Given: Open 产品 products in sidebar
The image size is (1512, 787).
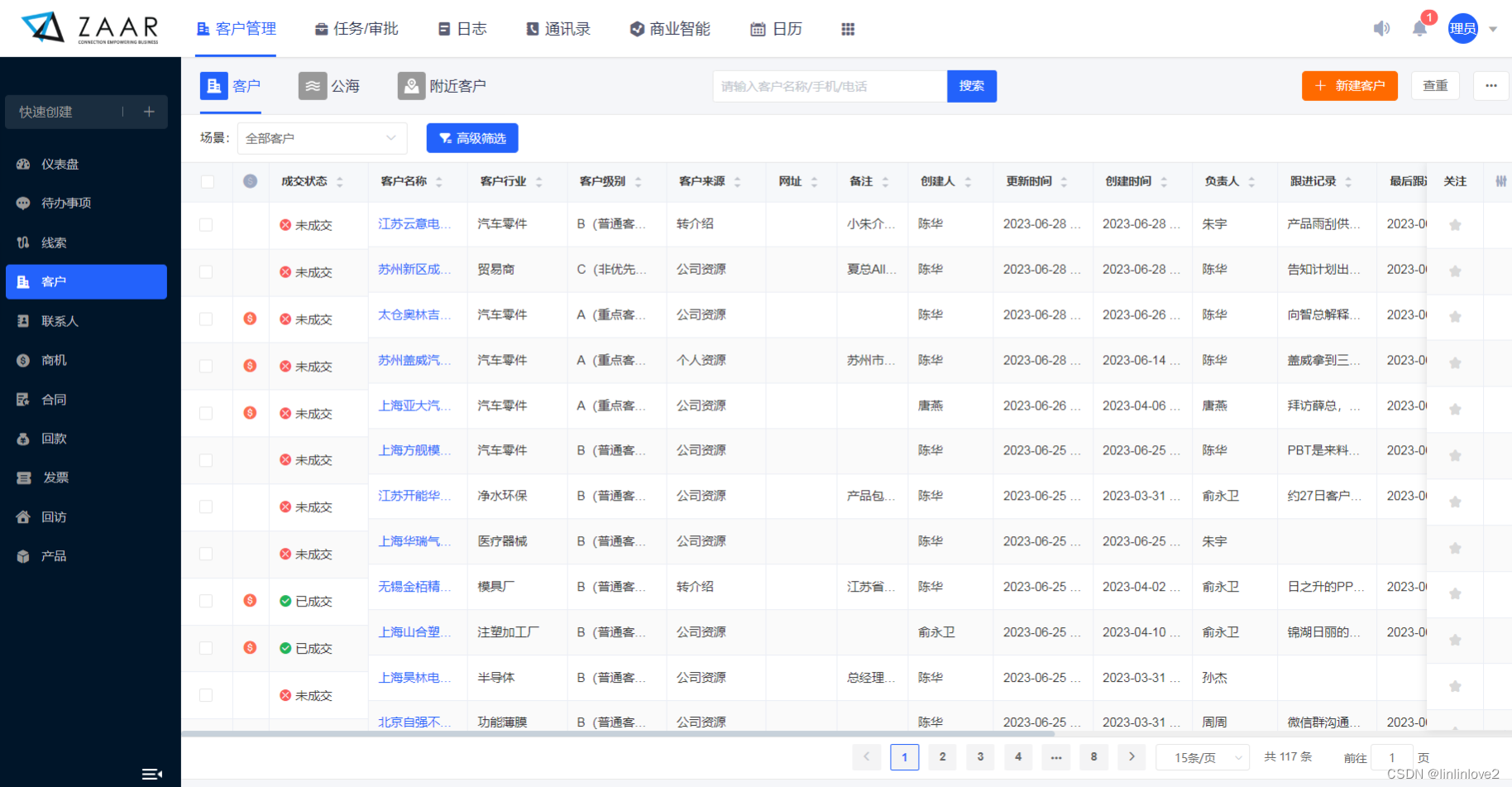Looking at the screenshot, I should [86, 556].
